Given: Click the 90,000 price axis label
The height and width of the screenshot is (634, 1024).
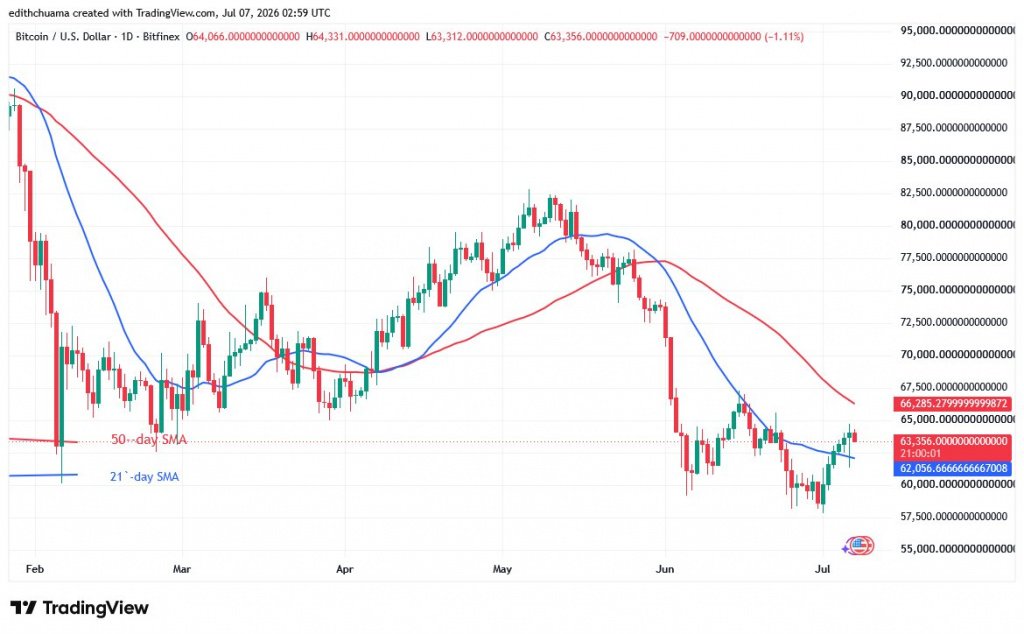Looking at the screenshot, I should [957, 95].
